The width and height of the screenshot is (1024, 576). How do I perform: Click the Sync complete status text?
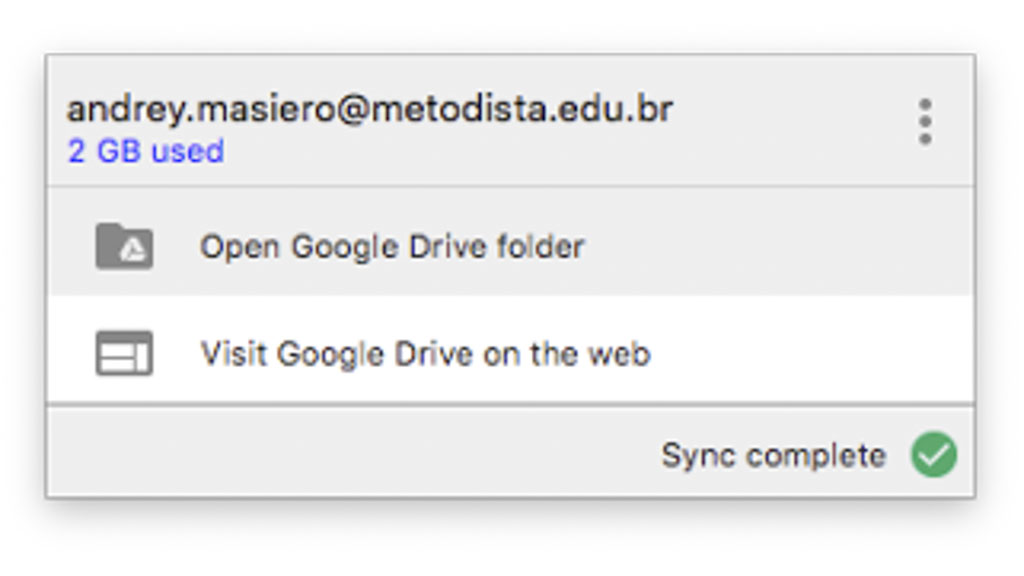click(x=773, y=455)
